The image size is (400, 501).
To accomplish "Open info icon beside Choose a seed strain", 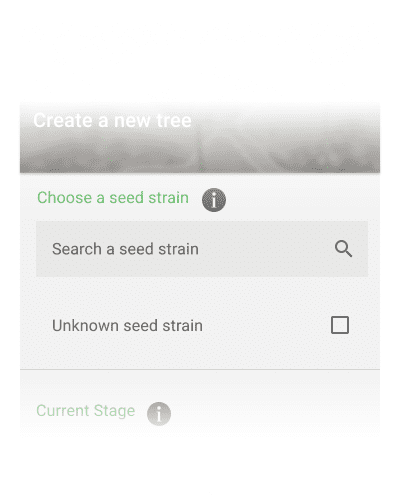I will click(x=214, y=200).
